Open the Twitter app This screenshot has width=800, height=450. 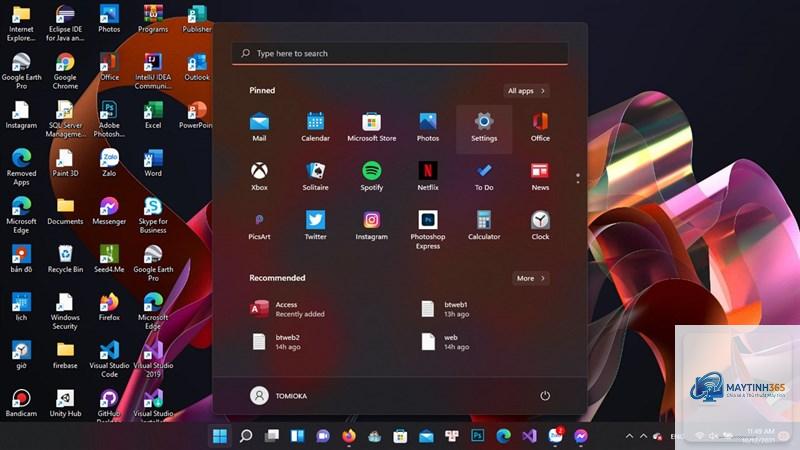coord(315,225)
